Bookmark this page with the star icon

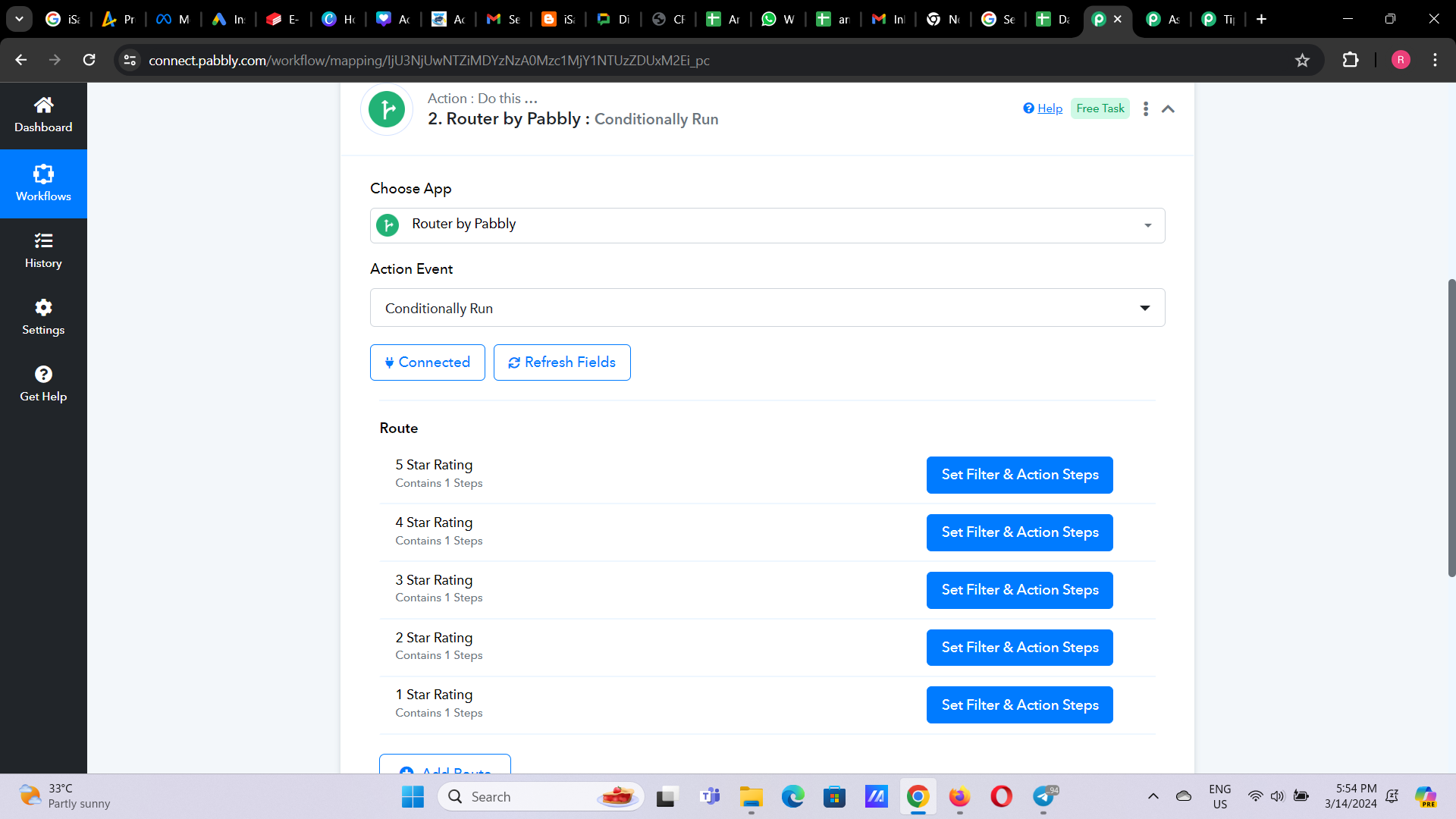click(x=1302, y=60)
